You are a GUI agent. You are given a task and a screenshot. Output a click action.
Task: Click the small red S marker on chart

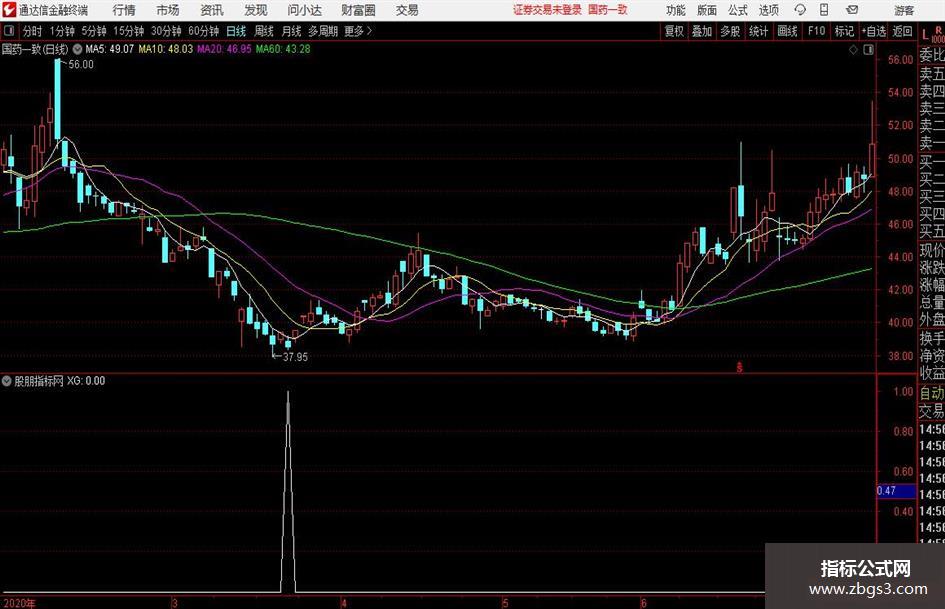tap(739, 367)
